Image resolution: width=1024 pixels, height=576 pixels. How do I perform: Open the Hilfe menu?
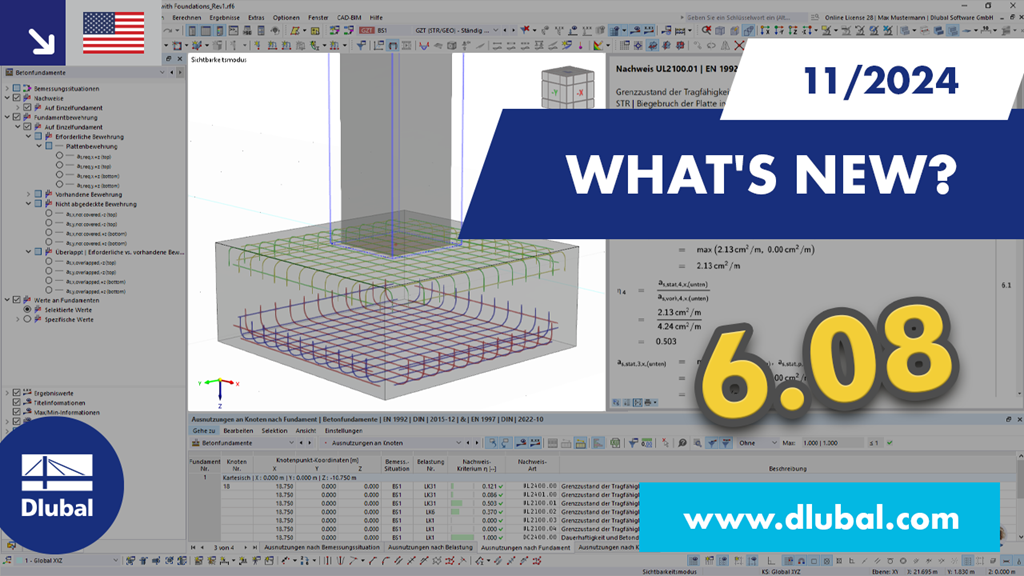[x=376, y=18]
